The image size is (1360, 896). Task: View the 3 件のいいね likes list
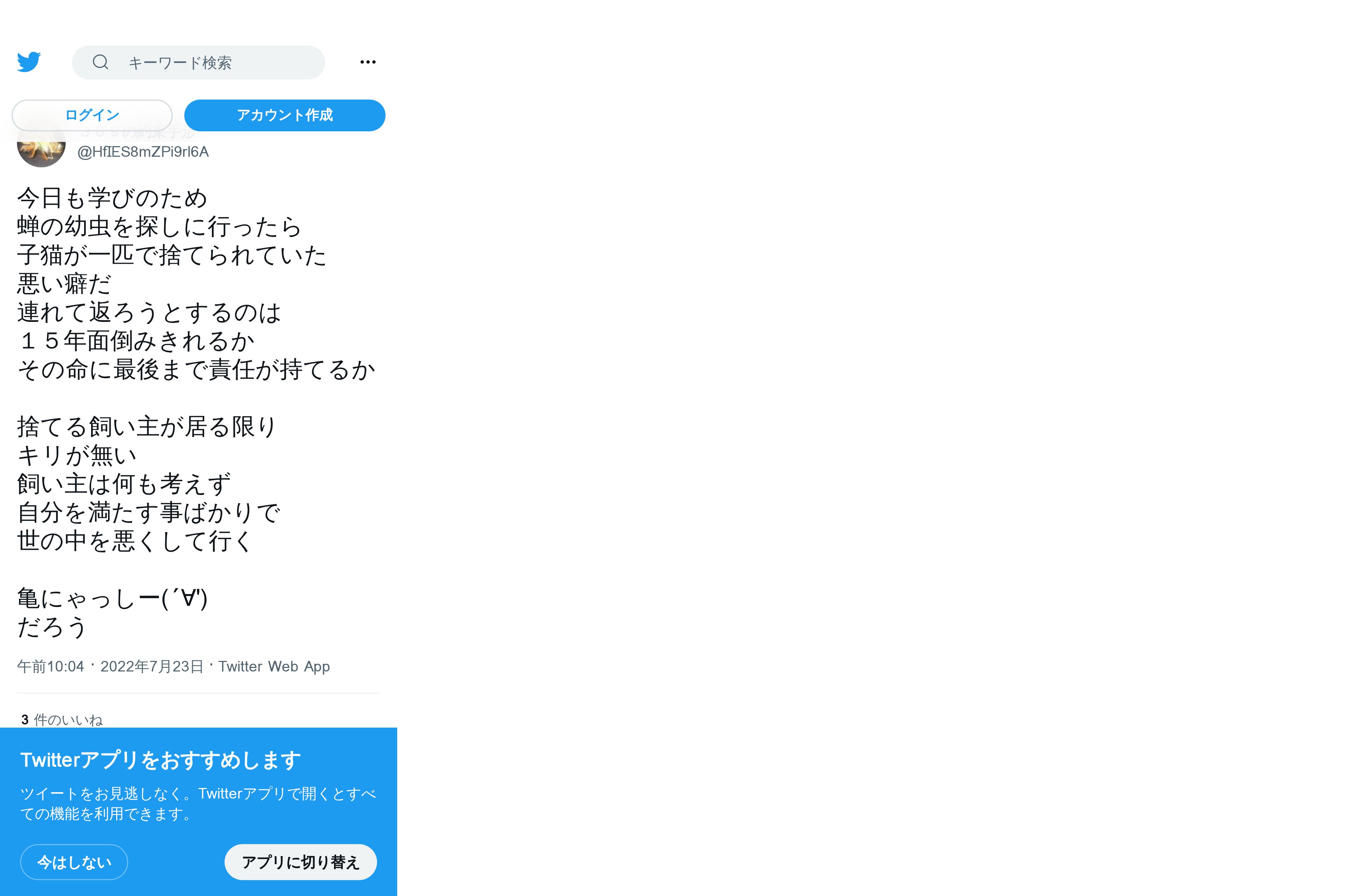[62, 720]
